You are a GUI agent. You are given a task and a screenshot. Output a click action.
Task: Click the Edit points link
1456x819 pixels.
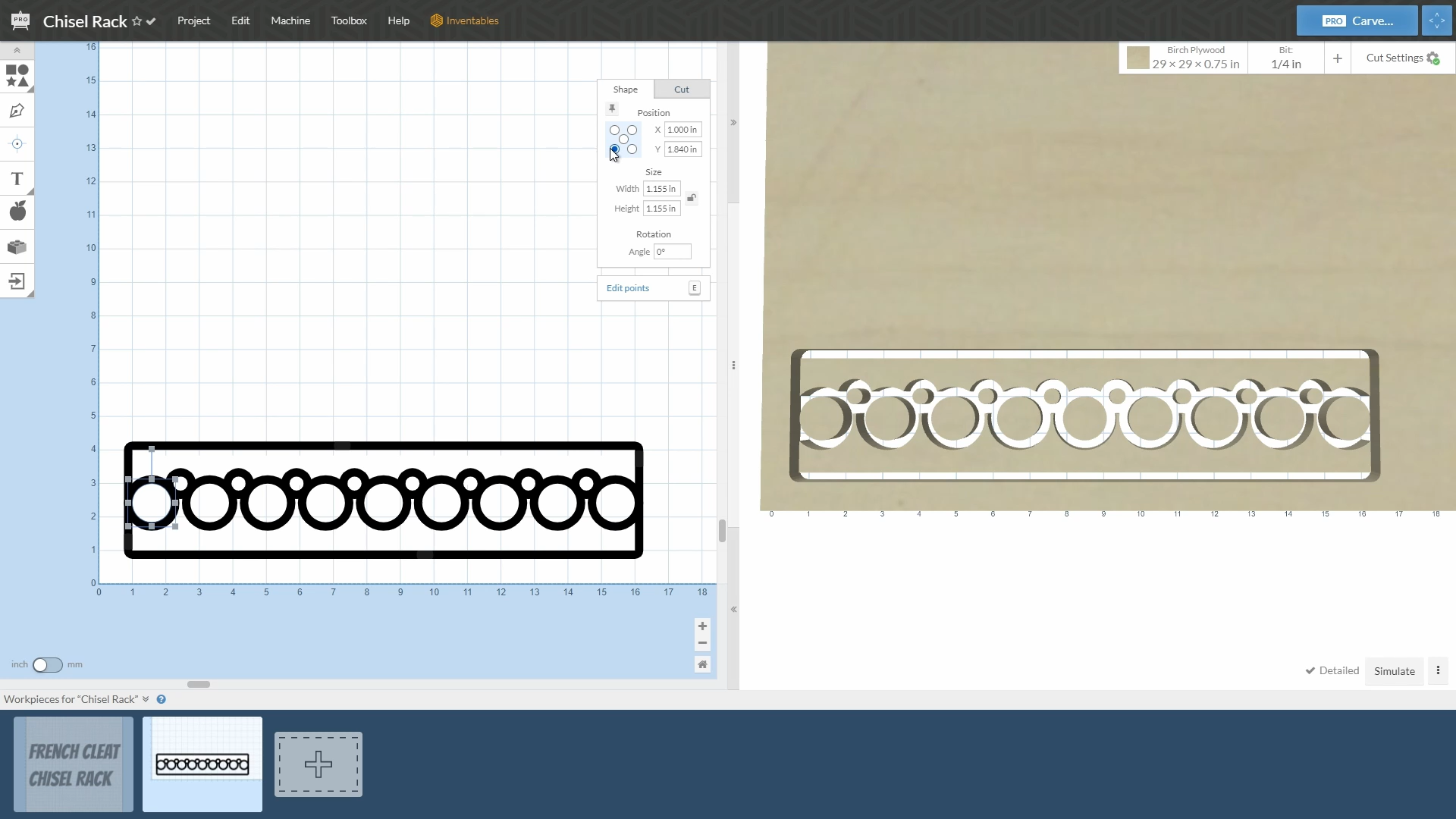(x=627, y=288)
